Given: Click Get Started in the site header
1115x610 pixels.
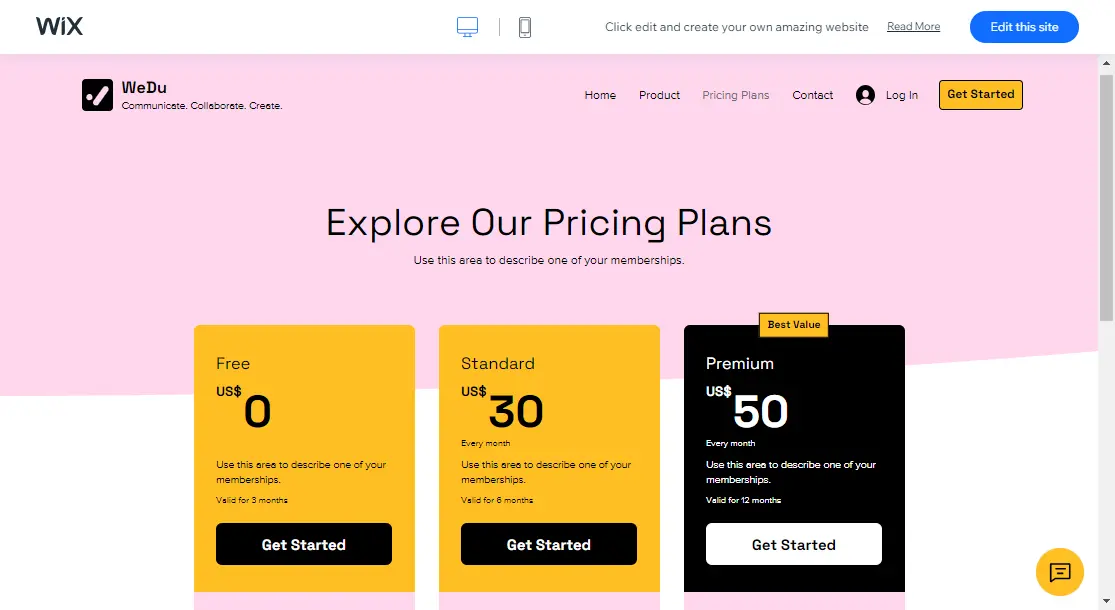Looking at the screenshot, I should (x=980, y=94).
